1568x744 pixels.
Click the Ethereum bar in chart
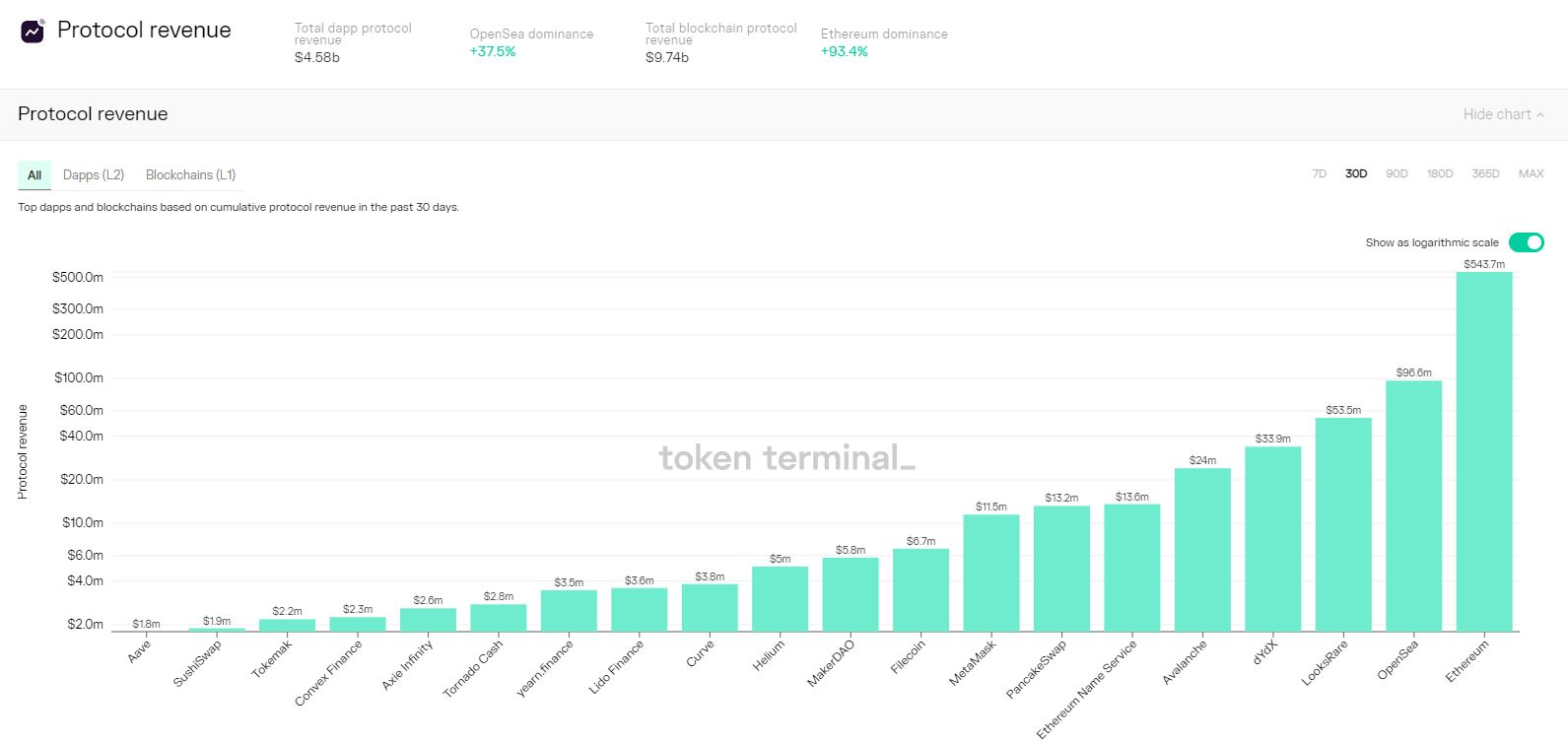[1484, 451]
